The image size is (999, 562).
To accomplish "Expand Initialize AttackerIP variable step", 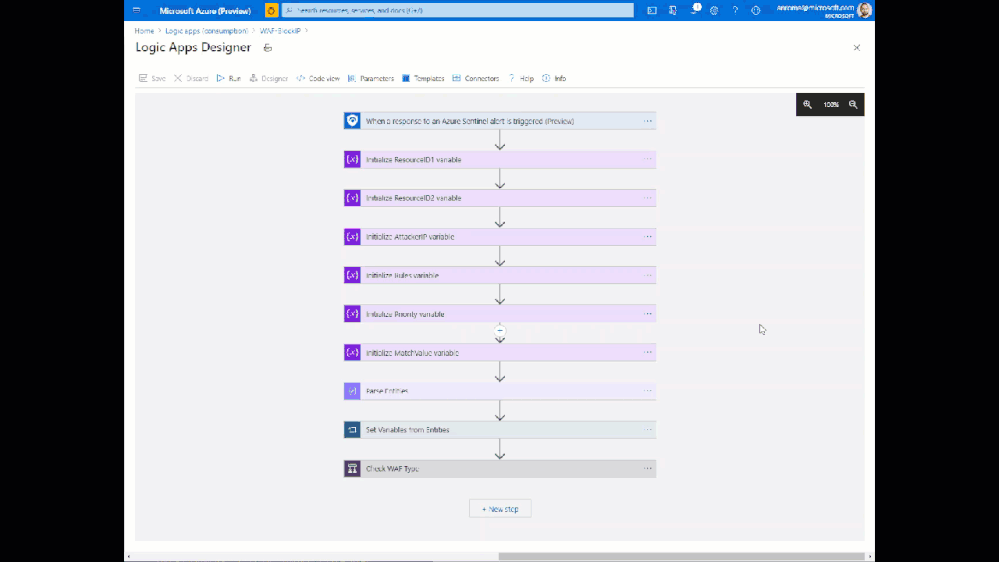I will pos(500,236).
